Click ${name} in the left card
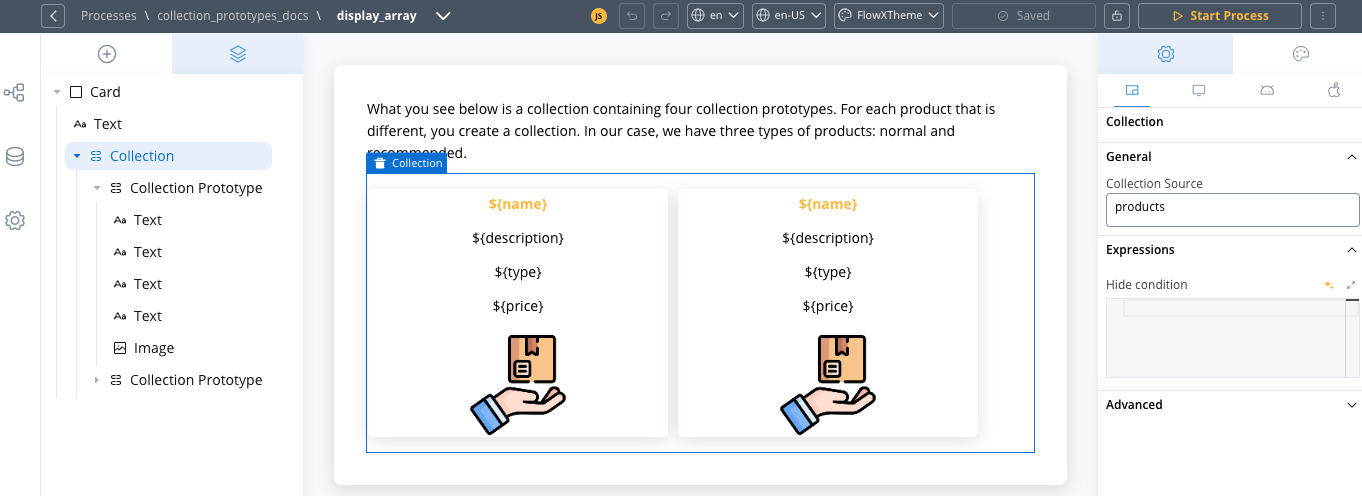 (x=518, y=204)
